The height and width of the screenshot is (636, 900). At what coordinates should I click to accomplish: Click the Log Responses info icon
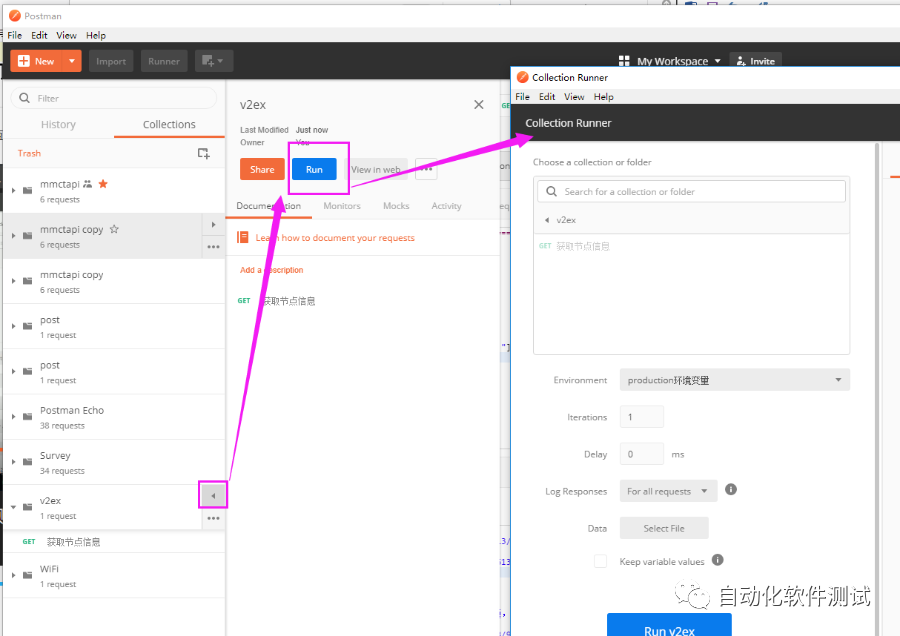click(x=731, y=489)
